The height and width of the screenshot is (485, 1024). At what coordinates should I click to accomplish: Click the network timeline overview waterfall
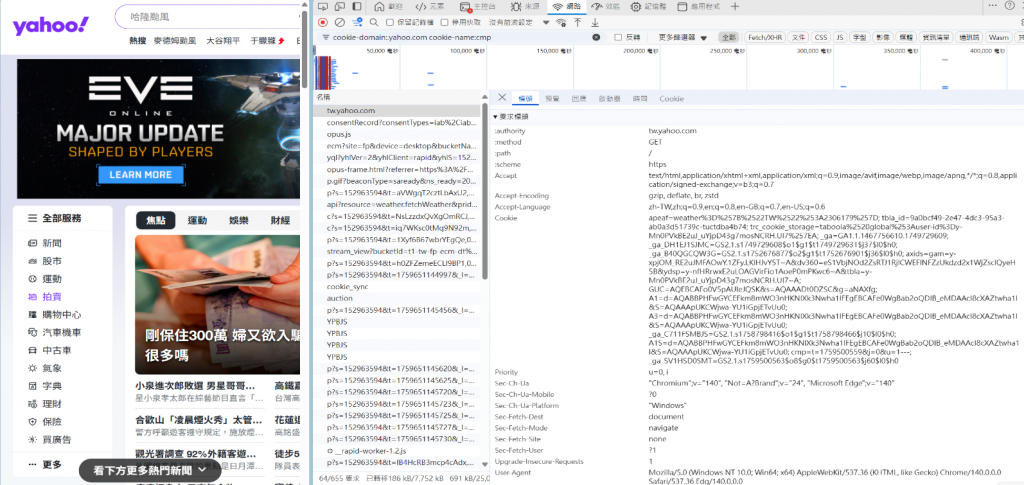(668, 68)
